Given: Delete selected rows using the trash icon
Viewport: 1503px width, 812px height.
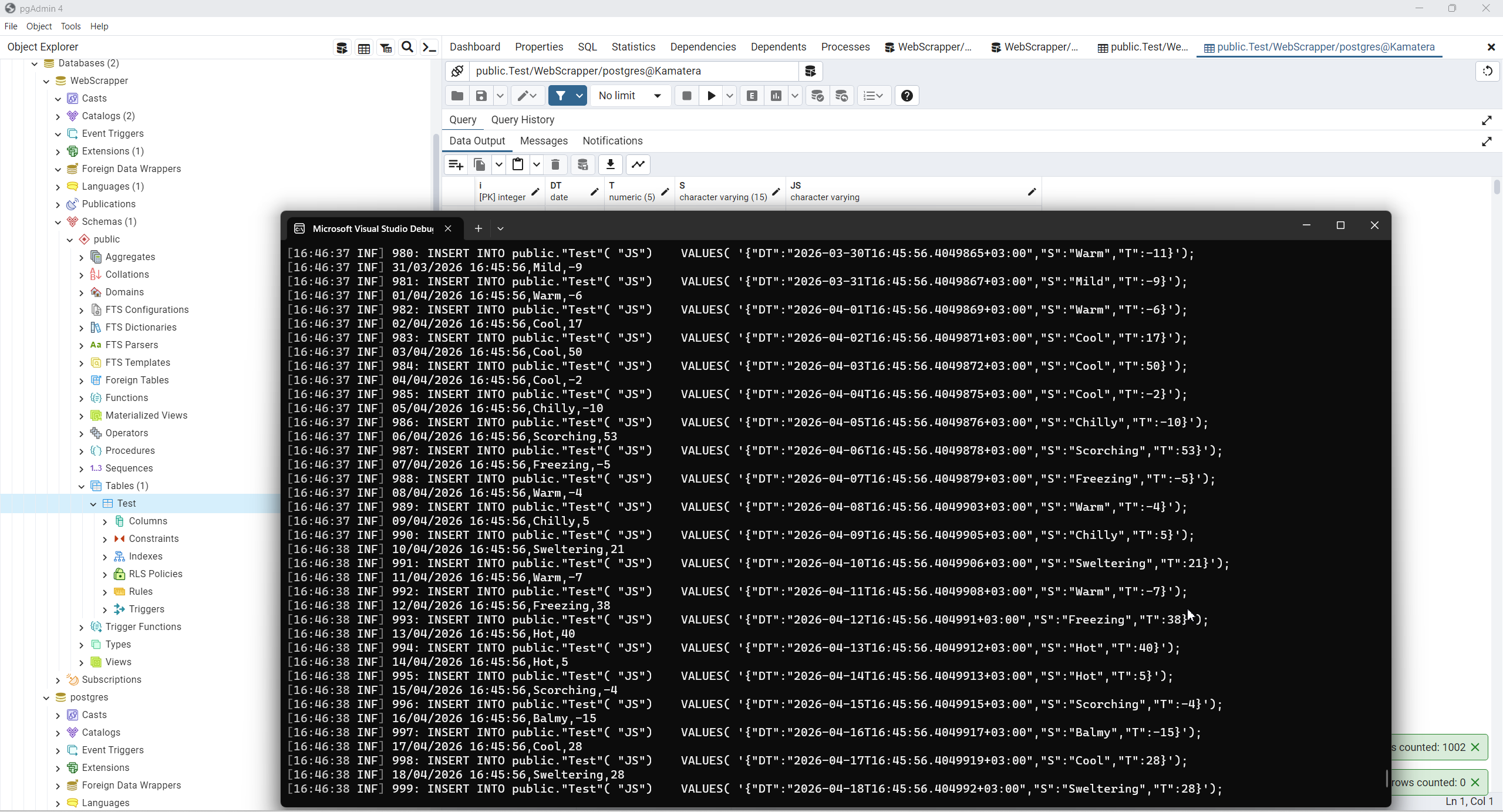Looking at the screenshot, I should tap(555, 164).
